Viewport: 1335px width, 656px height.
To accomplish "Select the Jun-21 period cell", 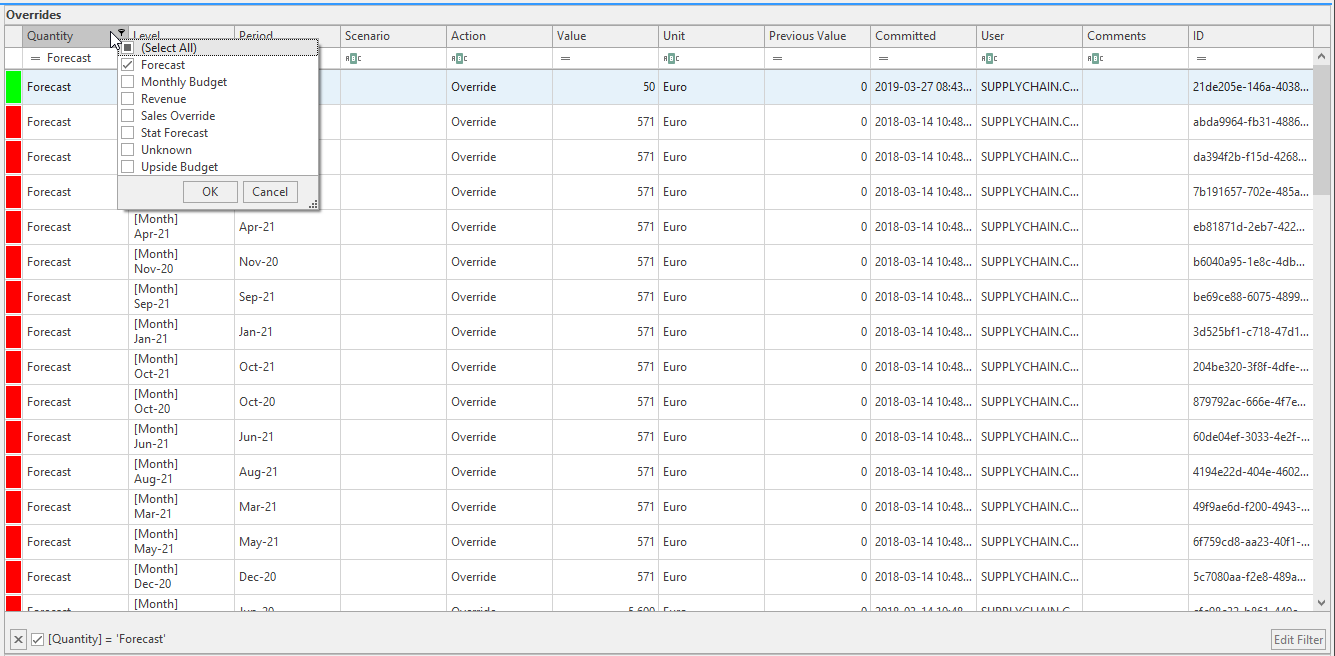I will click(287, 437).
